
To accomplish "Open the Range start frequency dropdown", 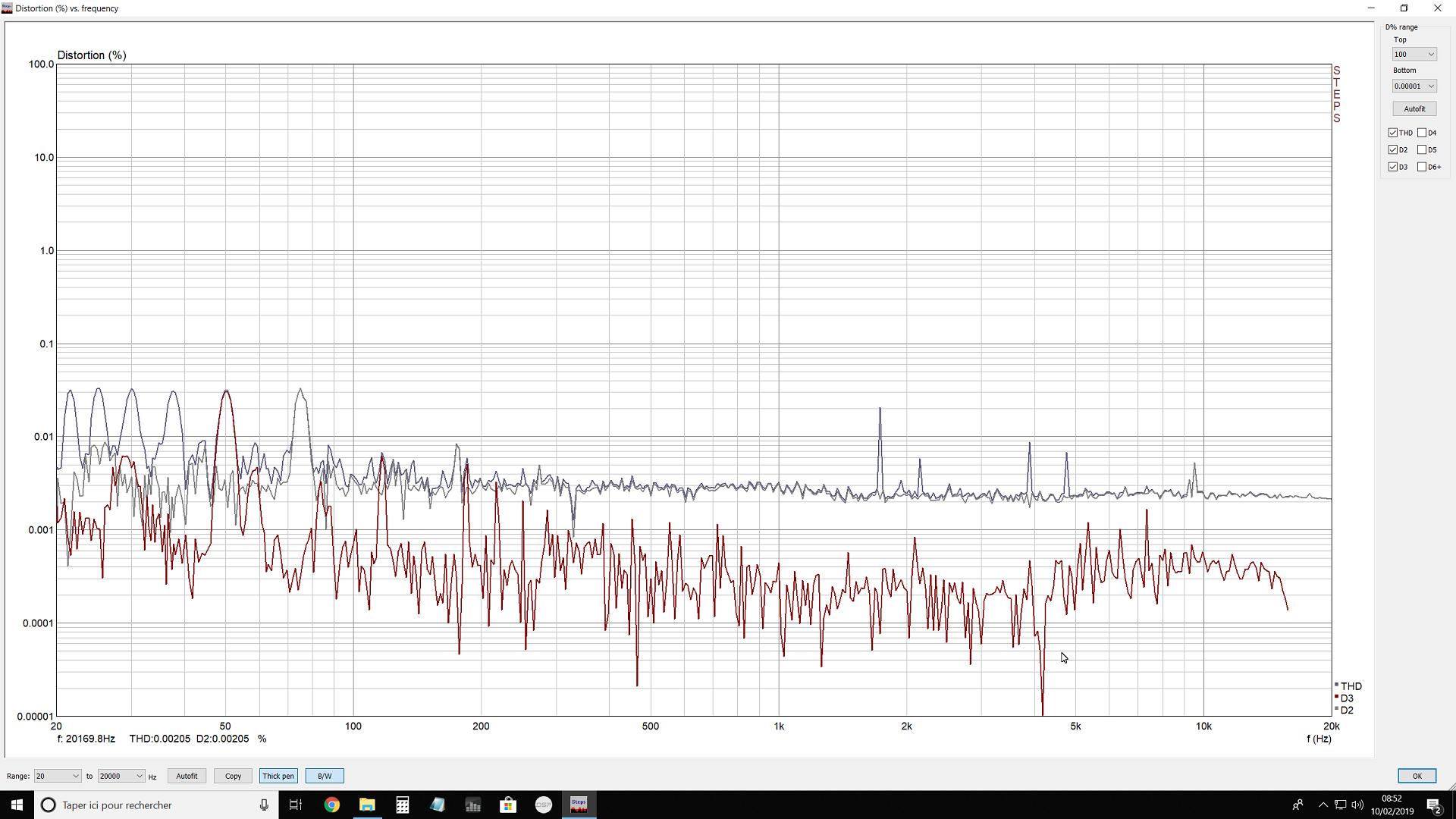I will tap(58, 776).
